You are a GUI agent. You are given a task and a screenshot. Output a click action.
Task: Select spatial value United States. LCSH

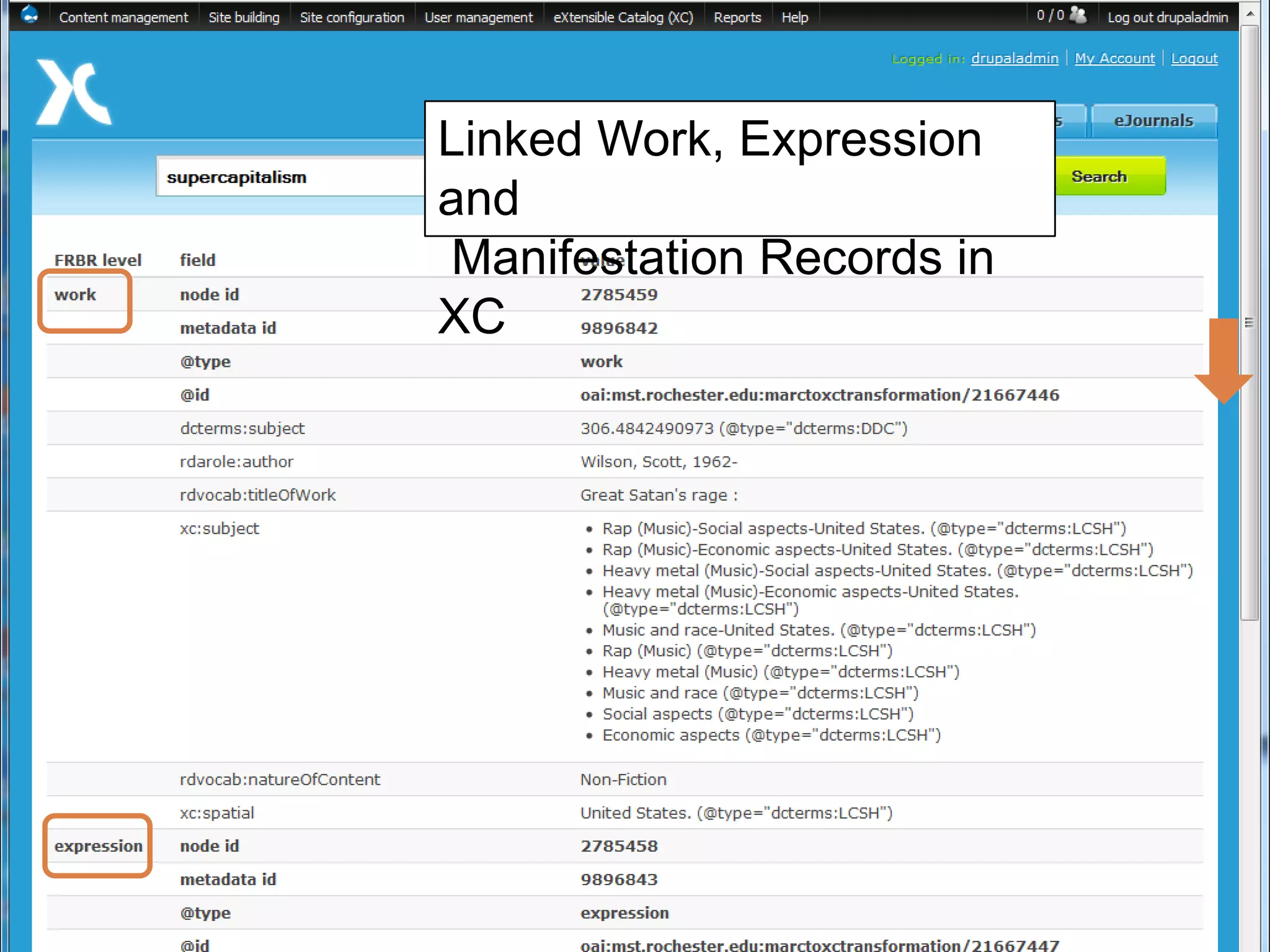click(x=736, y=813)
